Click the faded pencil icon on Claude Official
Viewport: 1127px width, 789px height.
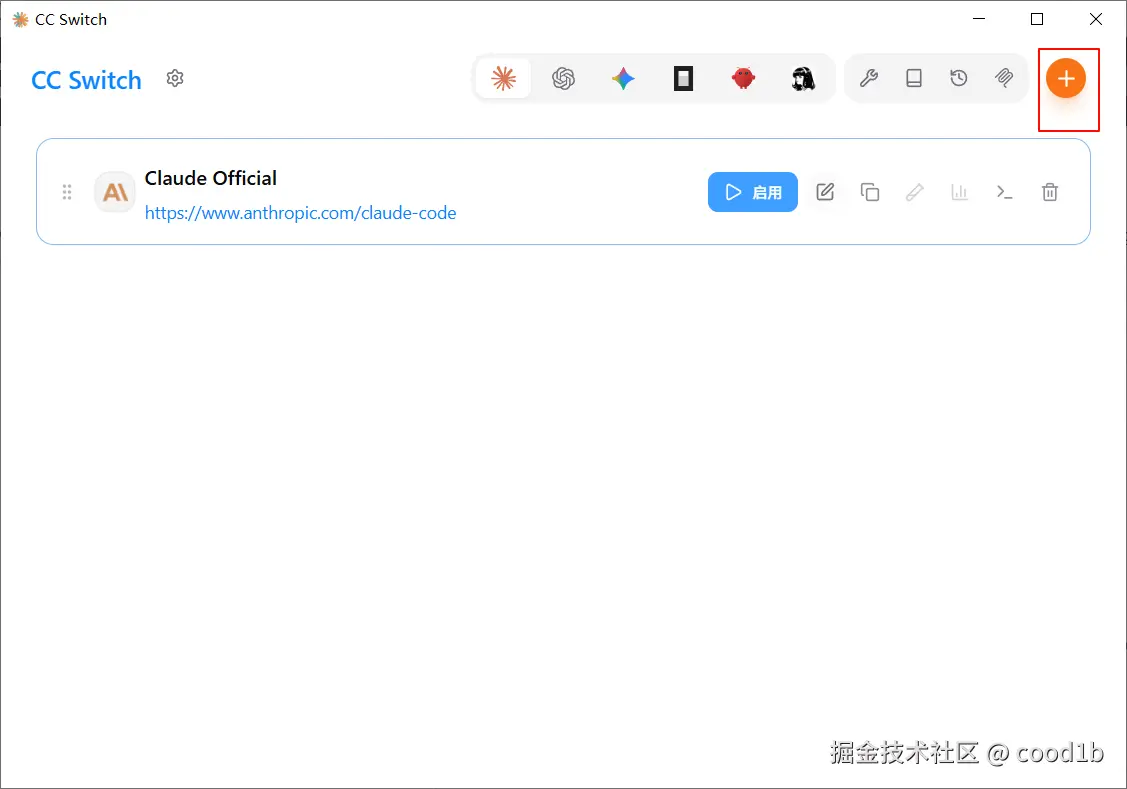(x=914, y=192)
